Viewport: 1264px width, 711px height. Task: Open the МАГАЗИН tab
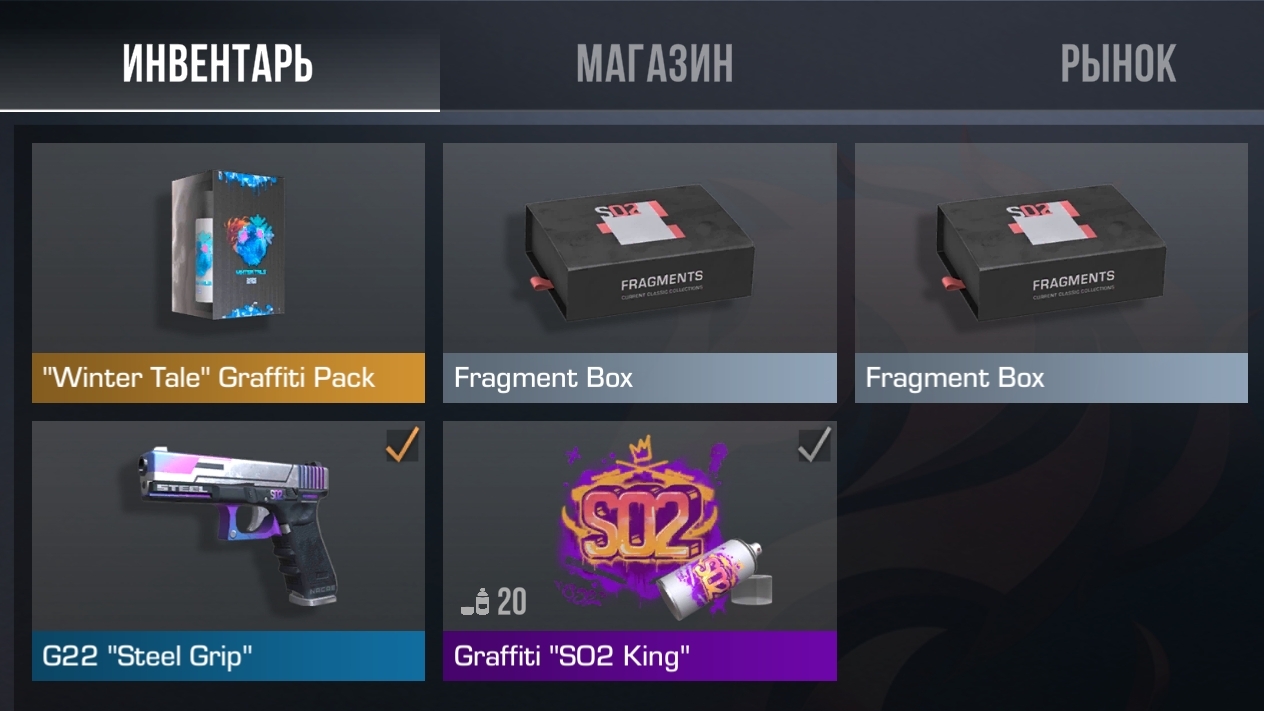655,64
